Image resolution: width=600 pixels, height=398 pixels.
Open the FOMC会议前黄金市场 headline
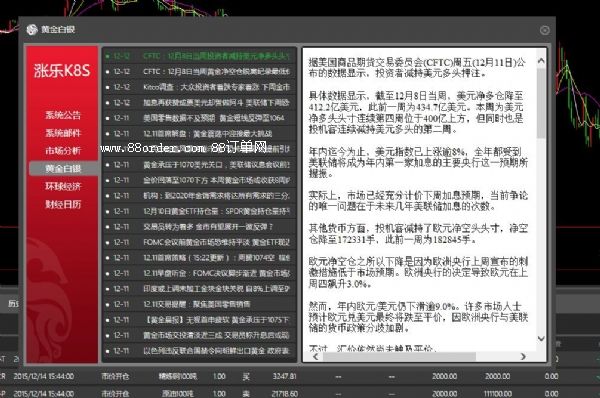[x=199, y=242]
